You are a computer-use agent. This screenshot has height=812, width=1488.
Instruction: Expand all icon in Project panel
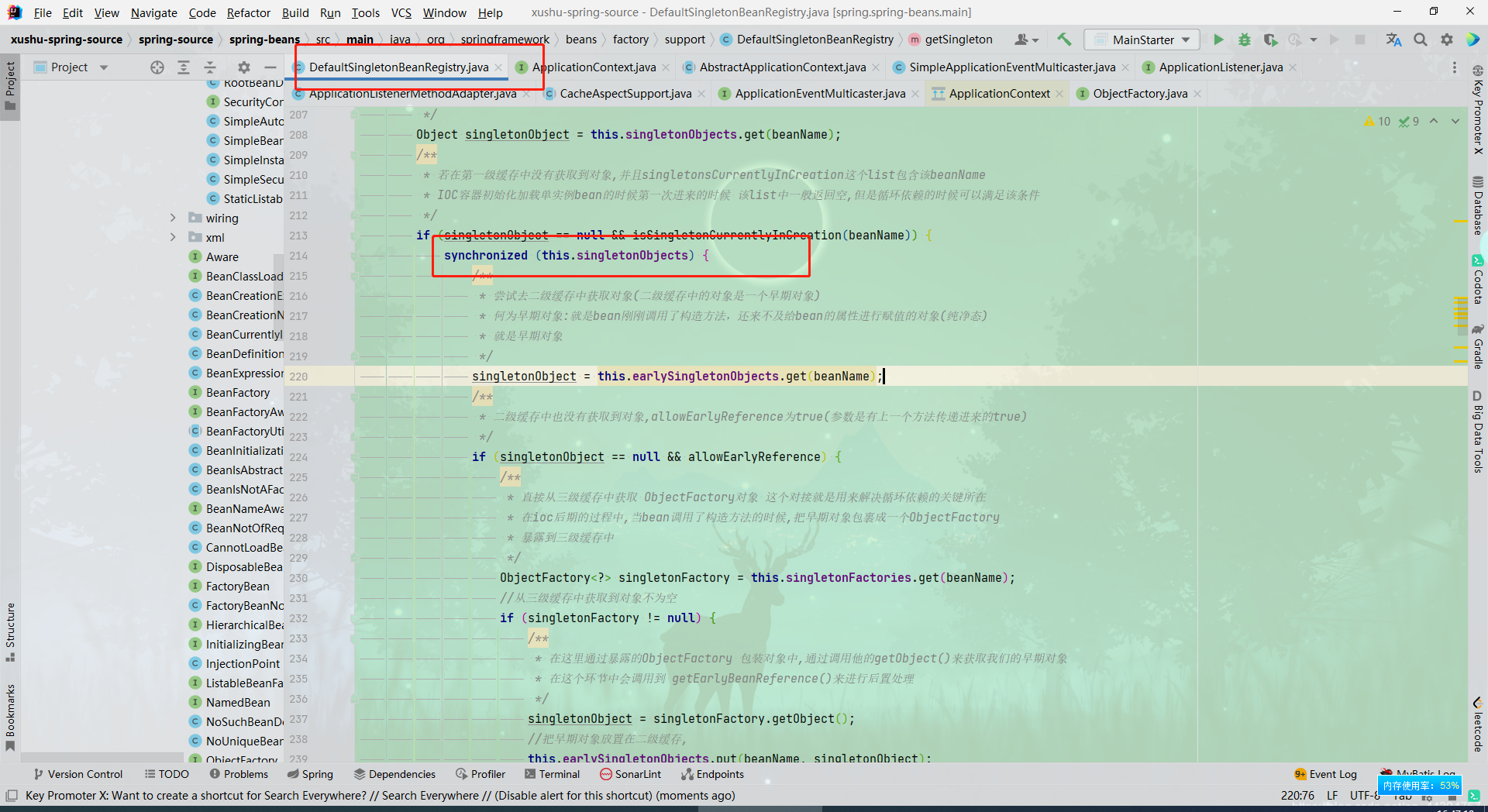184,67
